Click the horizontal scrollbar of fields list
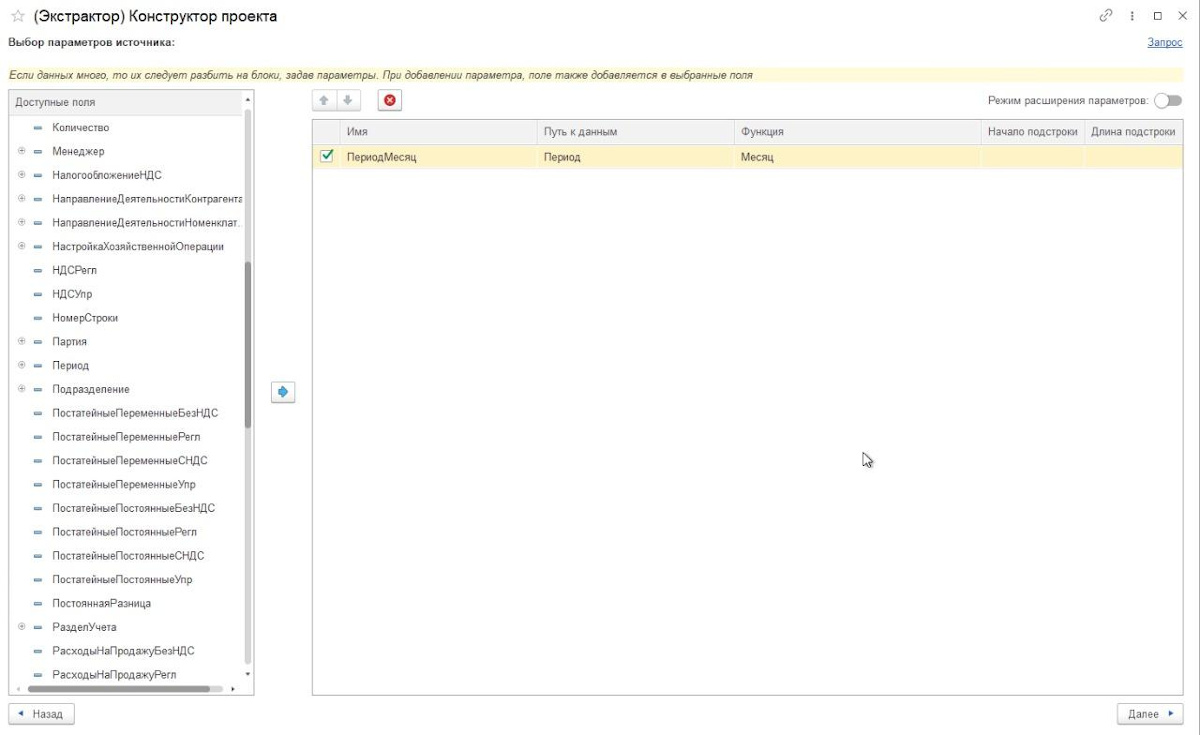Image resolution: width=1200 pixels, height=735 pixels. click(x=120, y=688)
